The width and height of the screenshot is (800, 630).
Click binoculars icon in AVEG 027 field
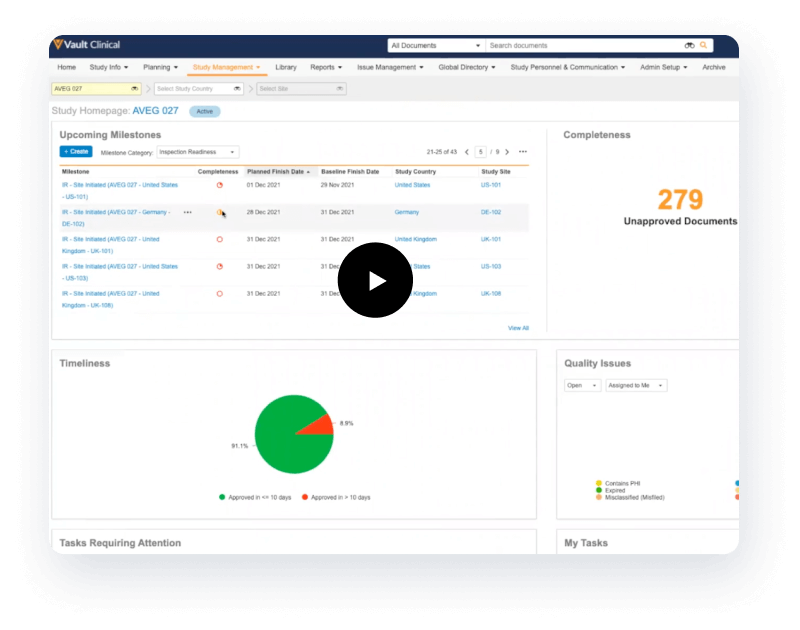click(x=132, y=89)
